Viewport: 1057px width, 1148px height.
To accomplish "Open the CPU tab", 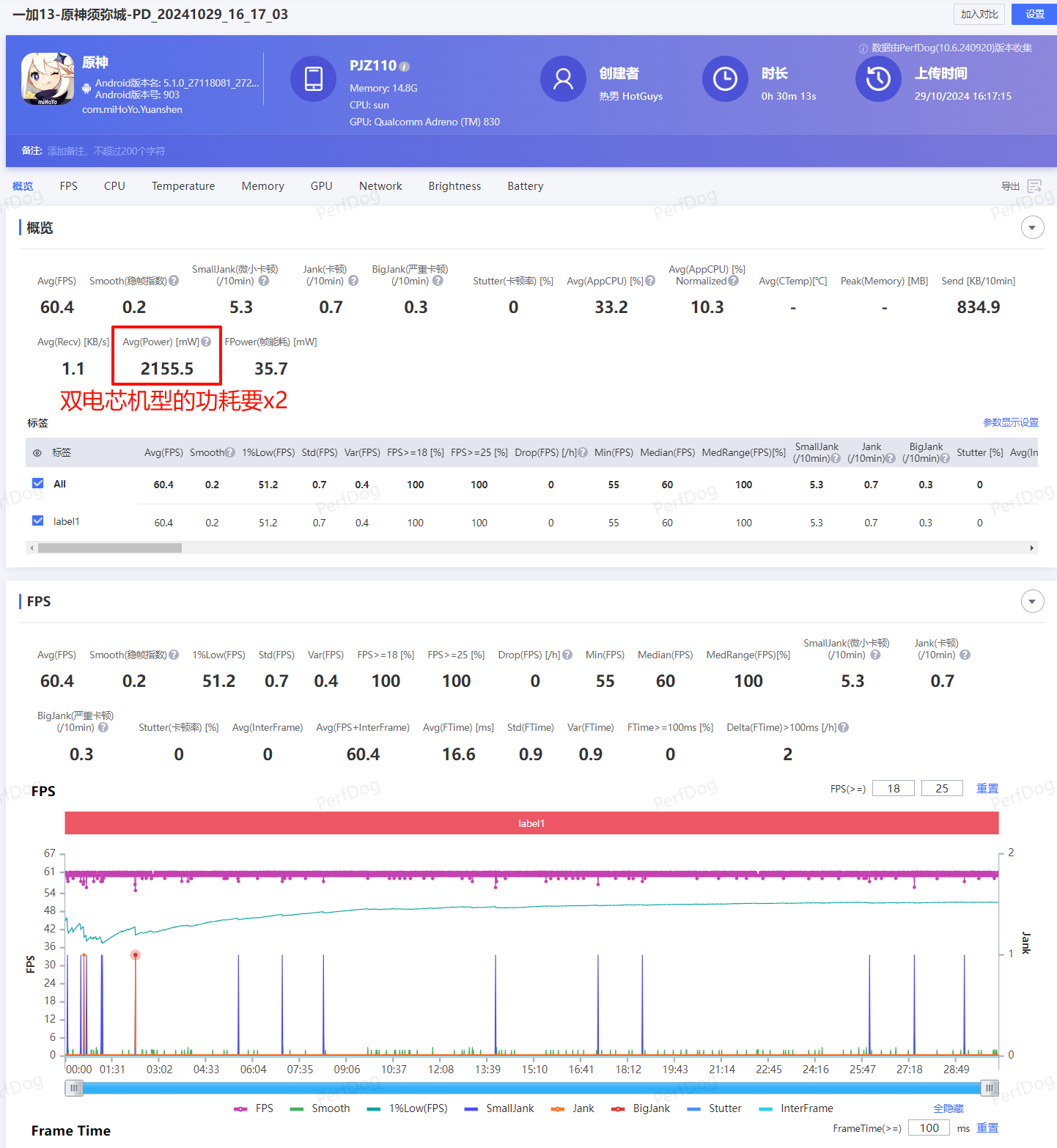I will pos(114,186).
